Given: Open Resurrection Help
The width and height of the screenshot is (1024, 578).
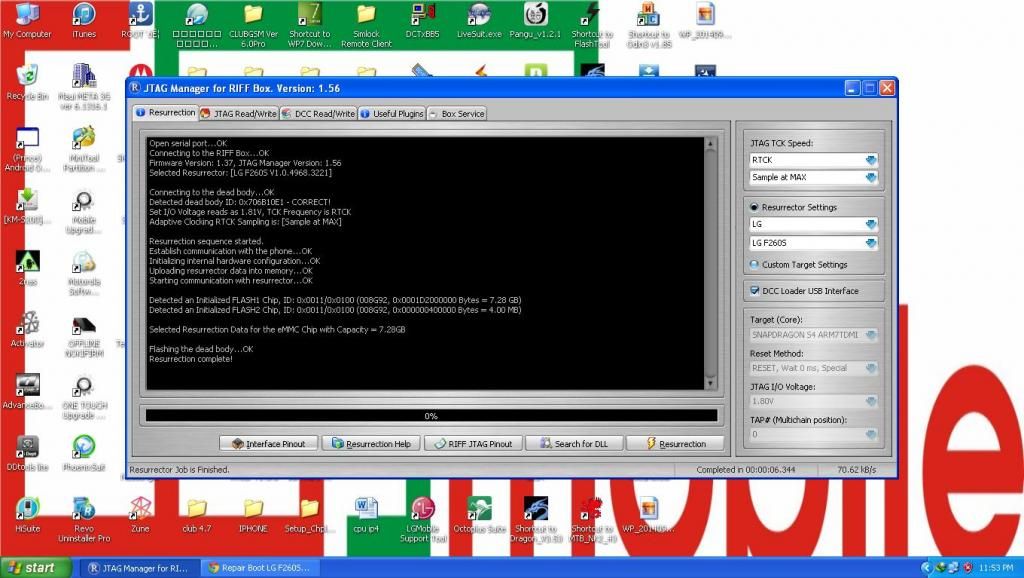Looking at the screenshot, I should tap(371, 443).
